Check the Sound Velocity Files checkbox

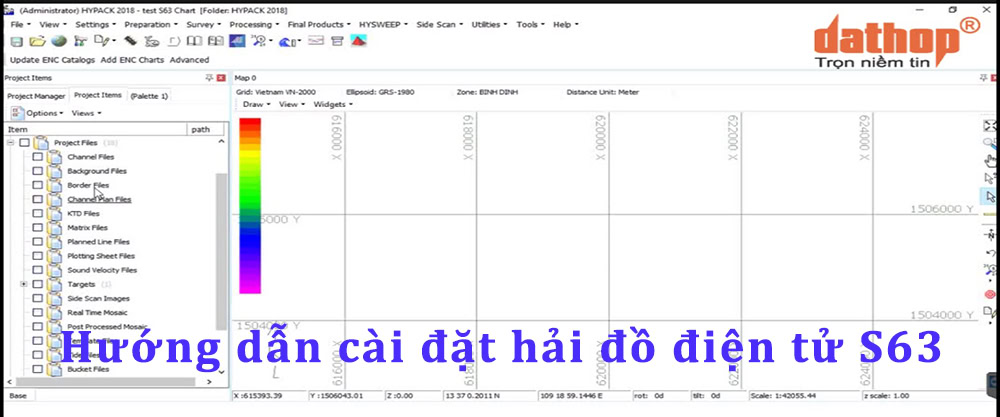click(x=38, y=270)
